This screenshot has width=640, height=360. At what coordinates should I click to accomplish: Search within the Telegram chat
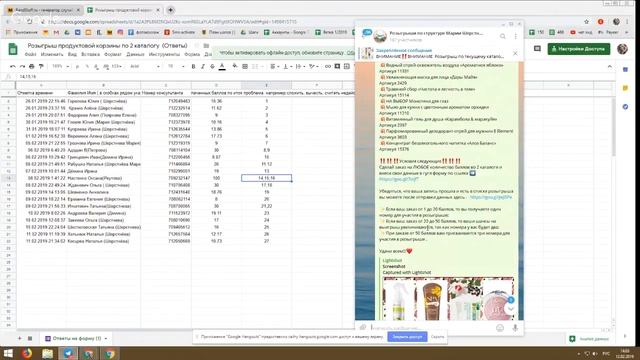pyautogui.click(x=502, y=36)
